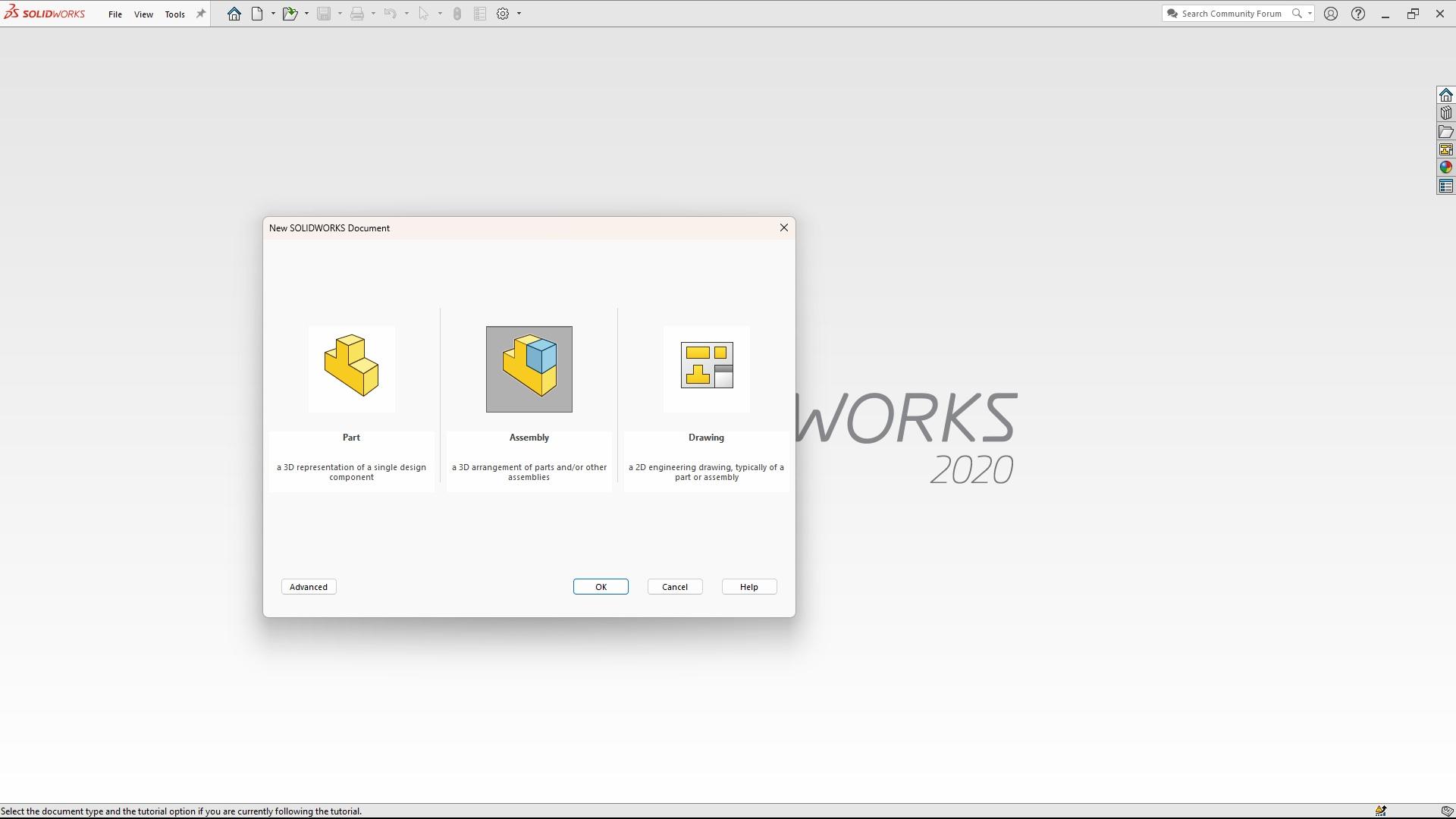Image resolution: width=1456 pixels, height=819 pixels.
Task: Open the Tools menu
Action: [175, 14]
